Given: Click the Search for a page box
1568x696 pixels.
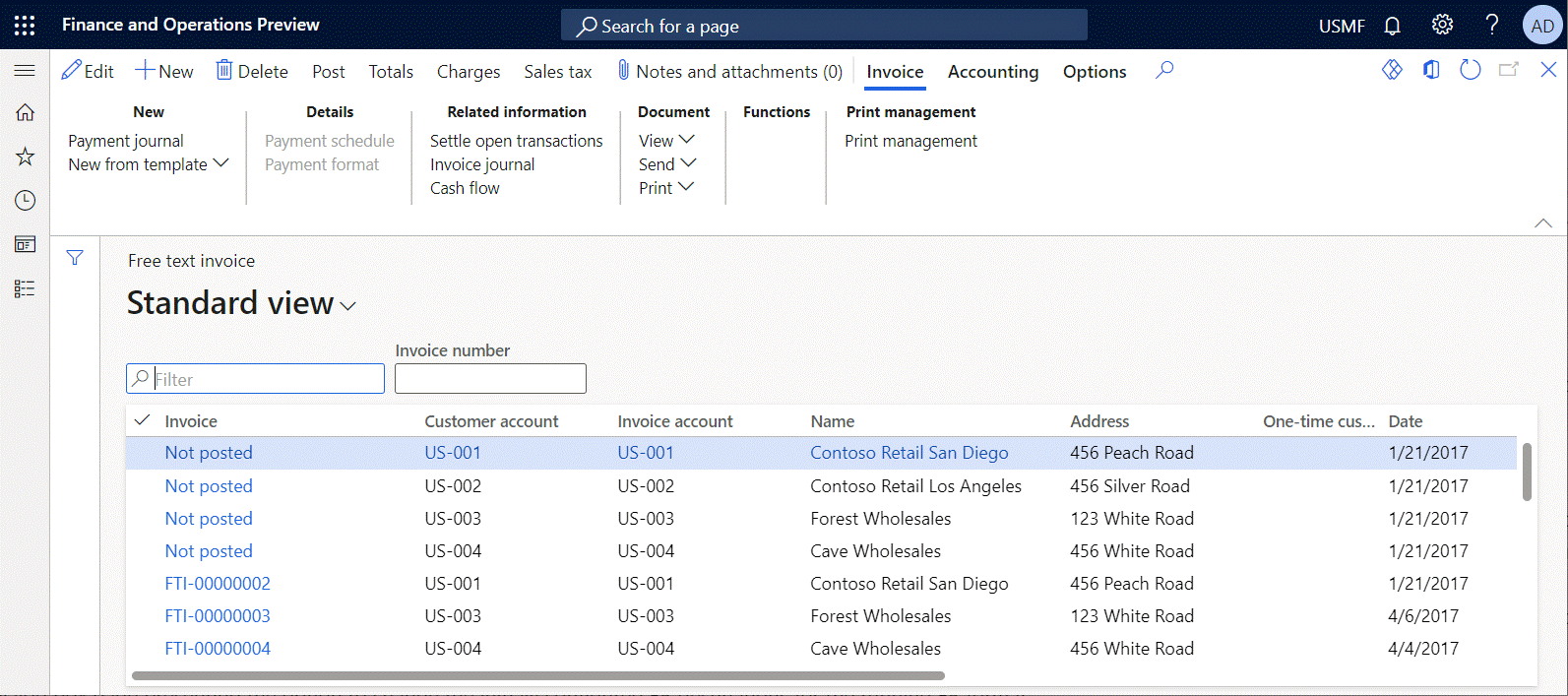Looking at the screenshot, I should point(824,26).
